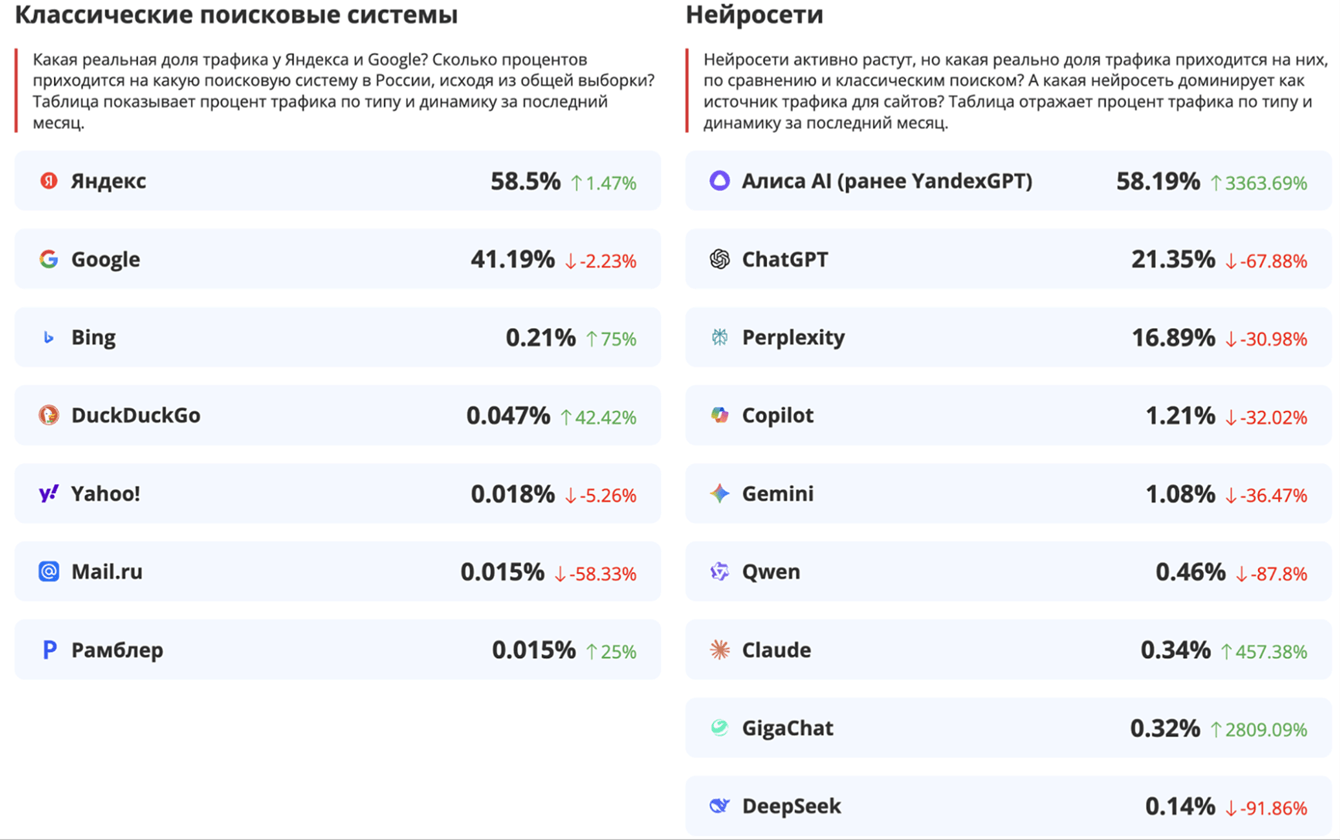Click the Google logo icon
The image size is (1340, 840).
click(48, 259)
